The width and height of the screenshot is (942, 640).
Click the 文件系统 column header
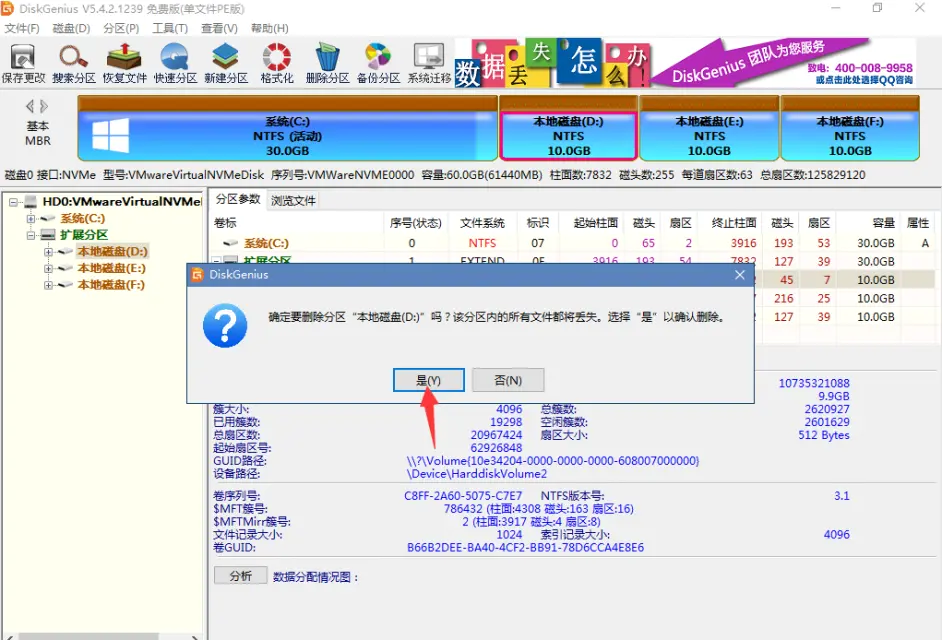(x=482, y=223)
